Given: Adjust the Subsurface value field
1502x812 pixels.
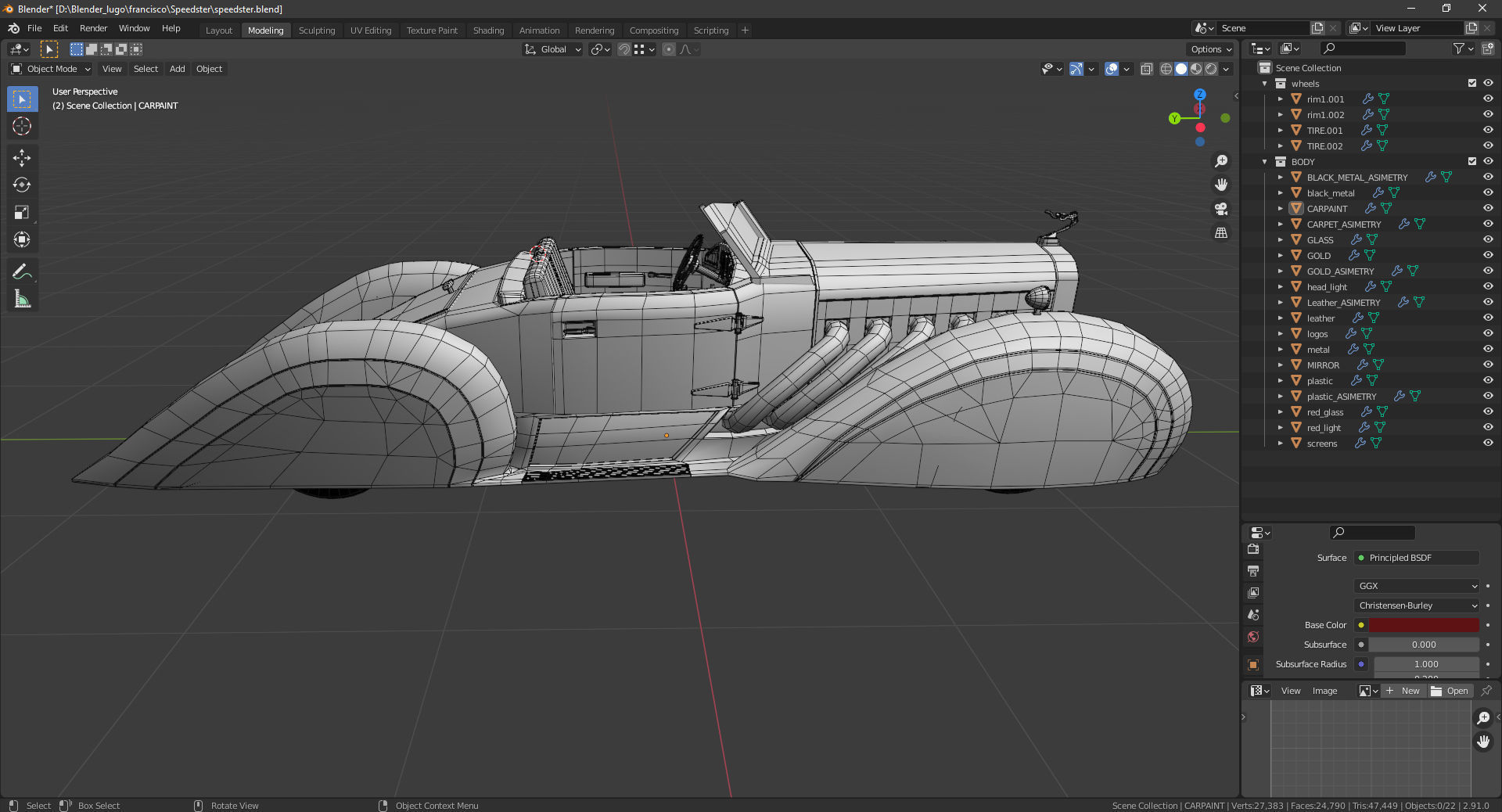Looking at the screenshot, I should coord(1424,645).
